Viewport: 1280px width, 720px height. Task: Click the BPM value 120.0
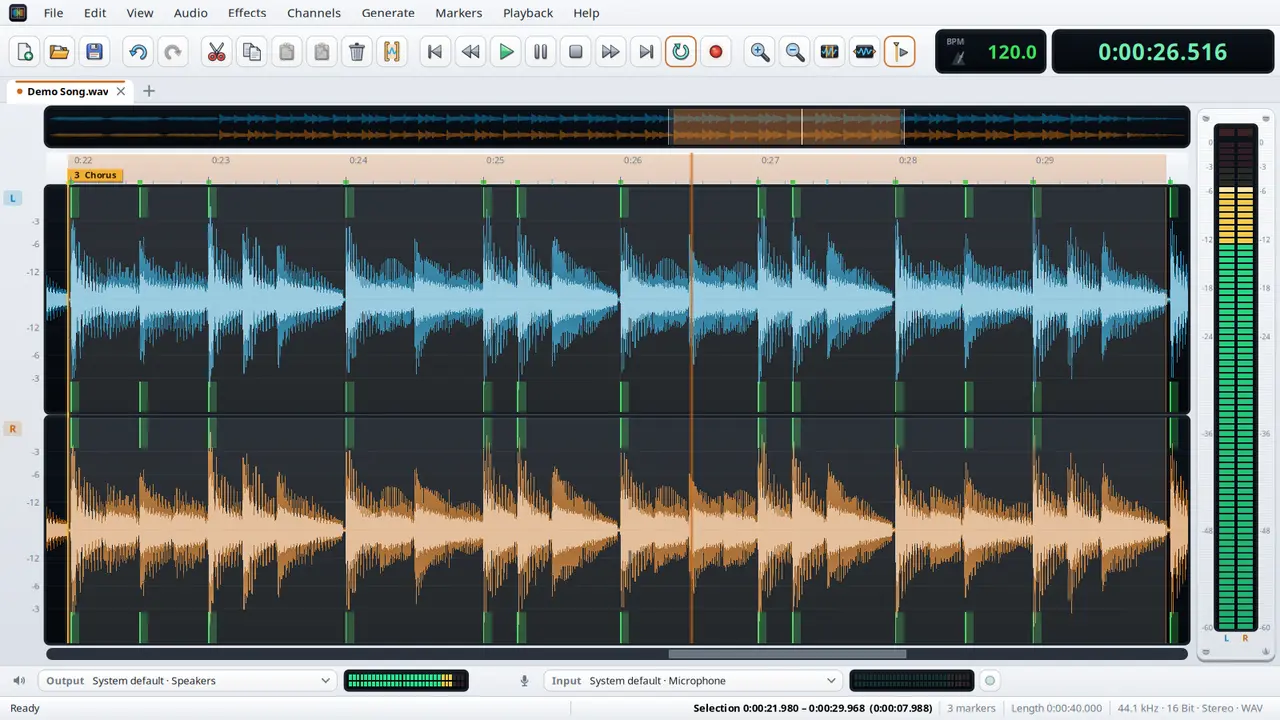1012,52
